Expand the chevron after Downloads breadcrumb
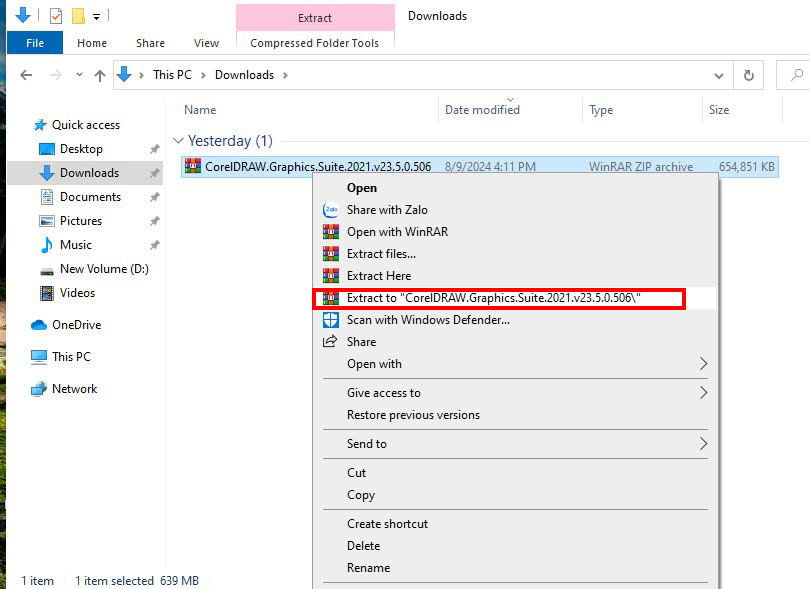Image resolution: width=810 pixels, height=589 pixels. [x=285, y=75]
